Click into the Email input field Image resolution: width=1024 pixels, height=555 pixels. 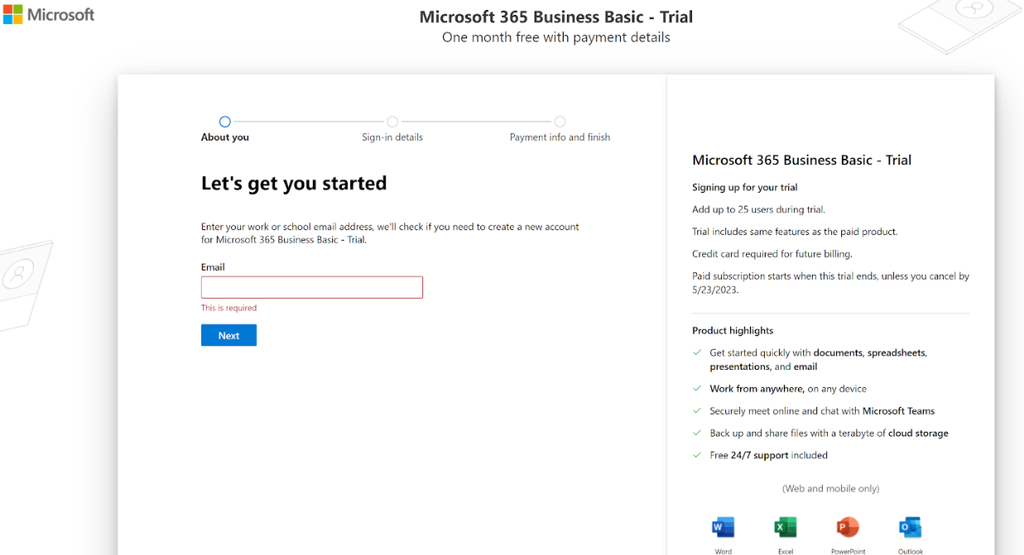312,287
